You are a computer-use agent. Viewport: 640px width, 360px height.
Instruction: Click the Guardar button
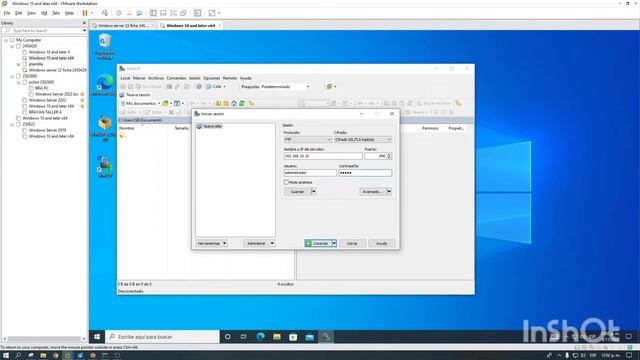298,191
